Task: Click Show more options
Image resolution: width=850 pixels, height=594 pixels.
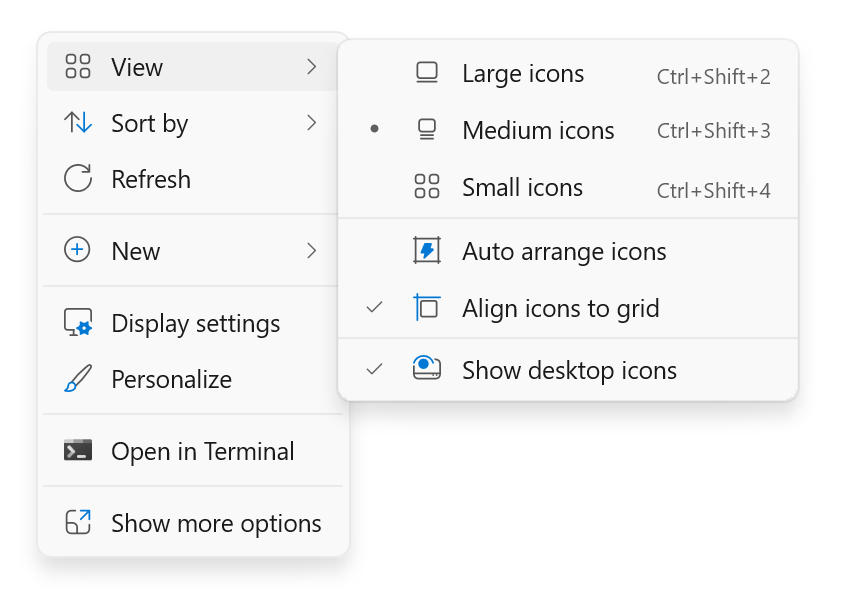Action: point(214,523)
